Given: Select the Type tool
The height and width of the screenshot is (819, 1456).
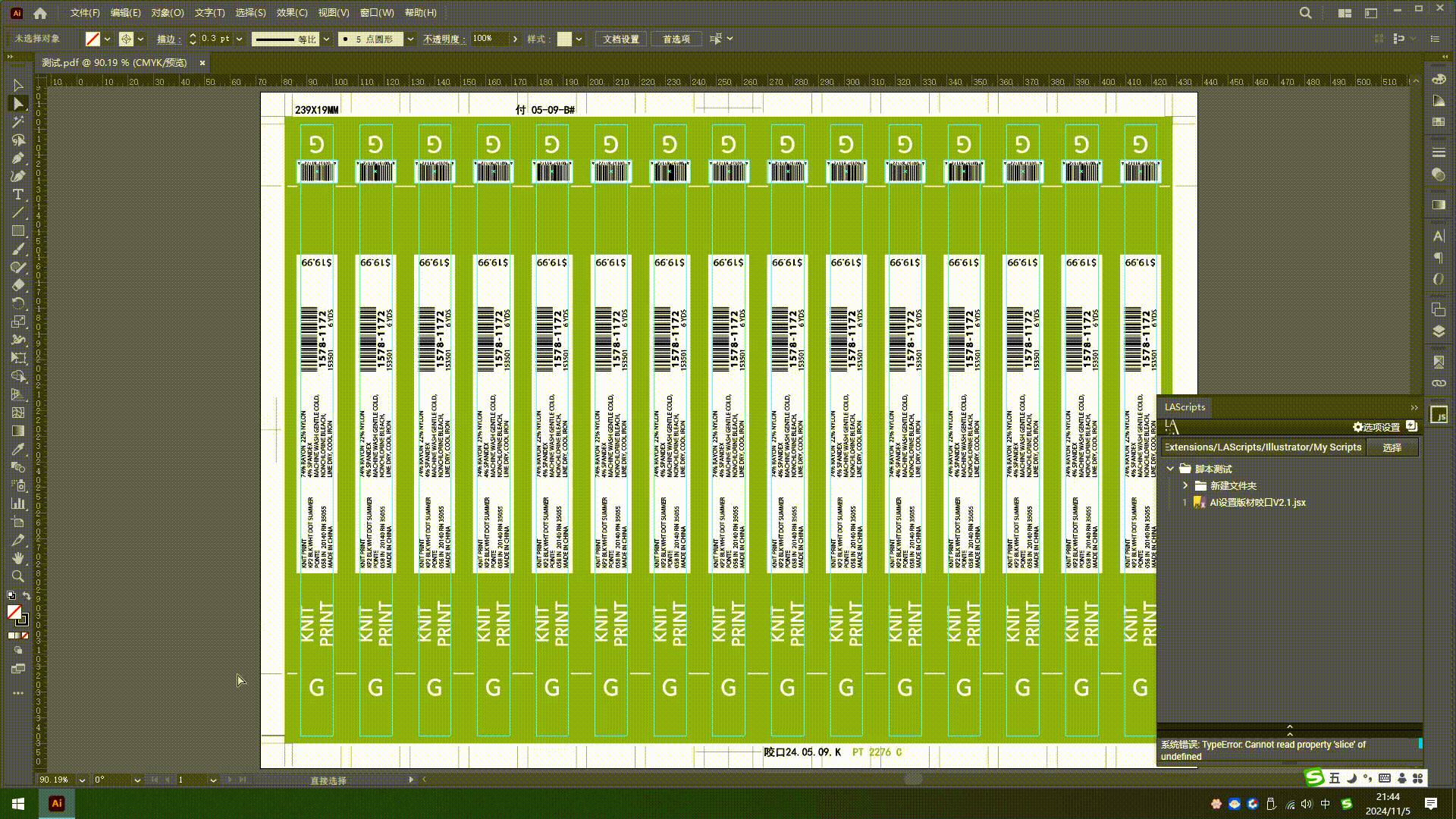Looking at the screenshot, I should pos(18,195).
